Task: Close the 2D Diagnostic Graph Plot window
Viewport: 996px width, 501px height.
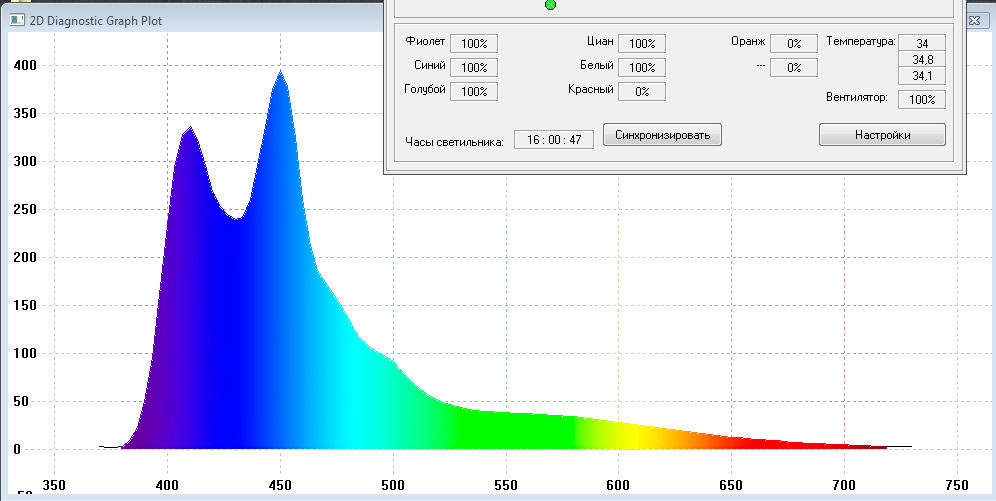Action: pyautogui.click(x=974, y=21)
